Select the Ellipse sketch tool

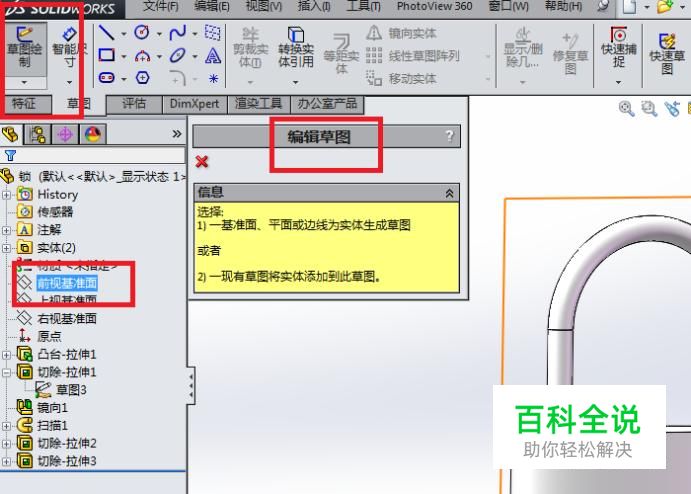178,56
